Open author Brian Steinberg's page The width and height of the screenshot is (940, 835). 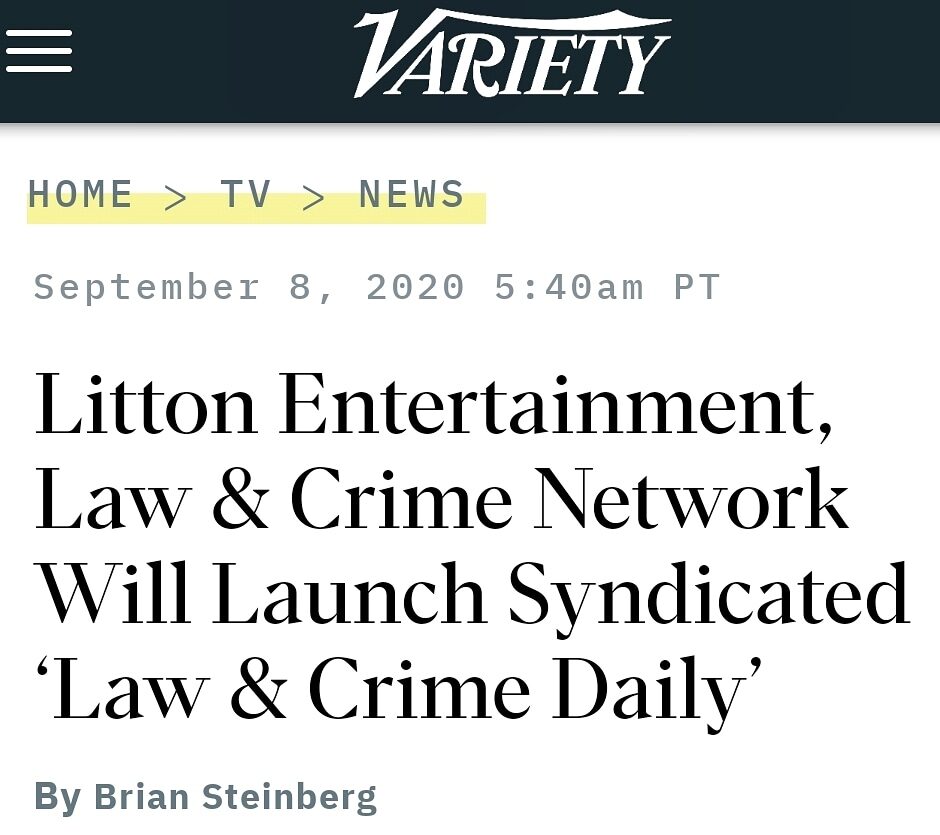click(x=235, y=797)
